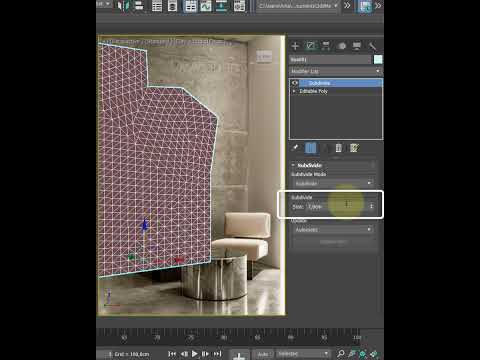Toggle Show End Result button
This screenshot has width=480, height=360.
[x=310, y=148]
